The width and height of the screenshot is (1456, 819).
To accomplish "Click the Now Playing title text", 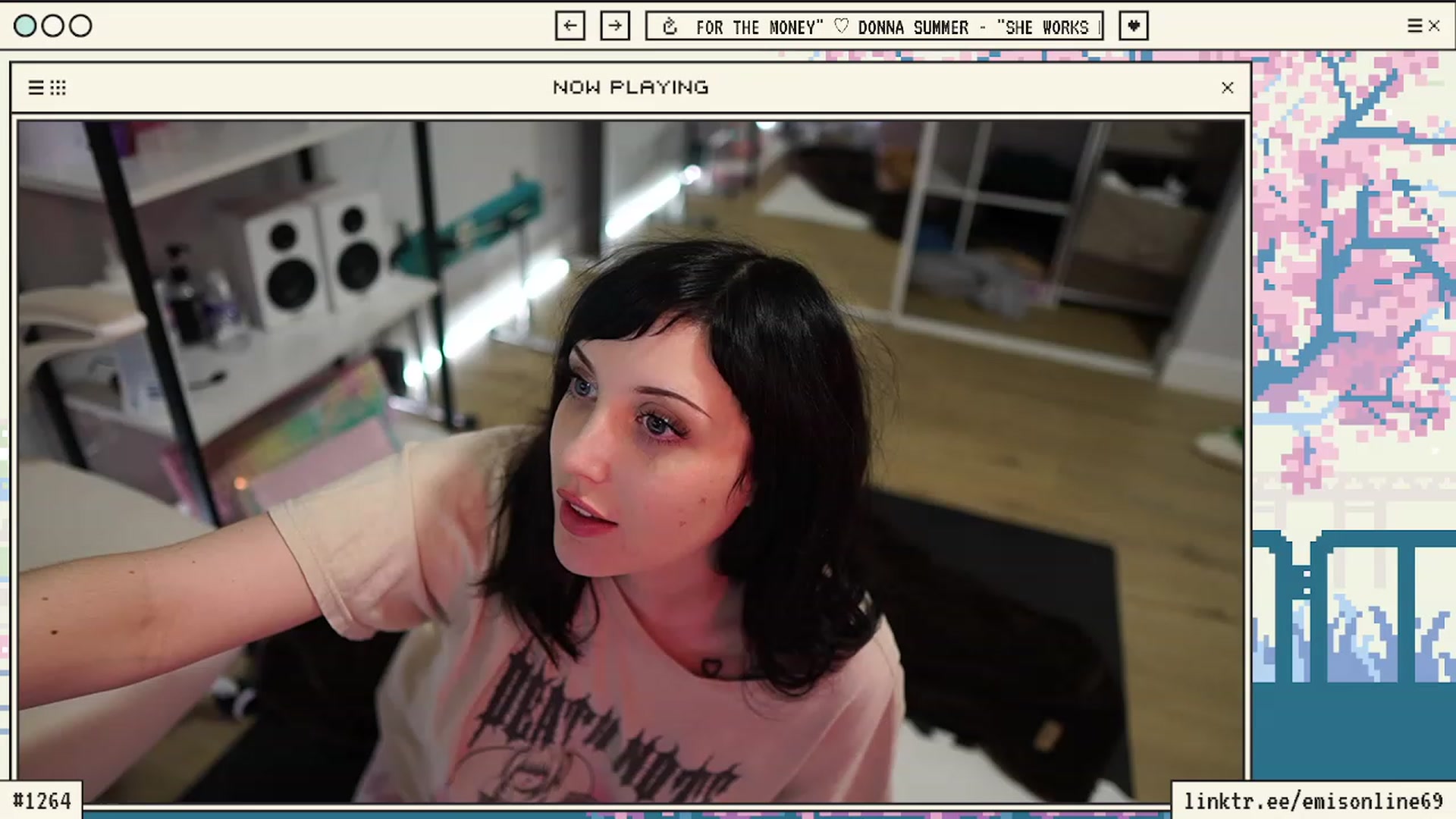I will 631,87.
